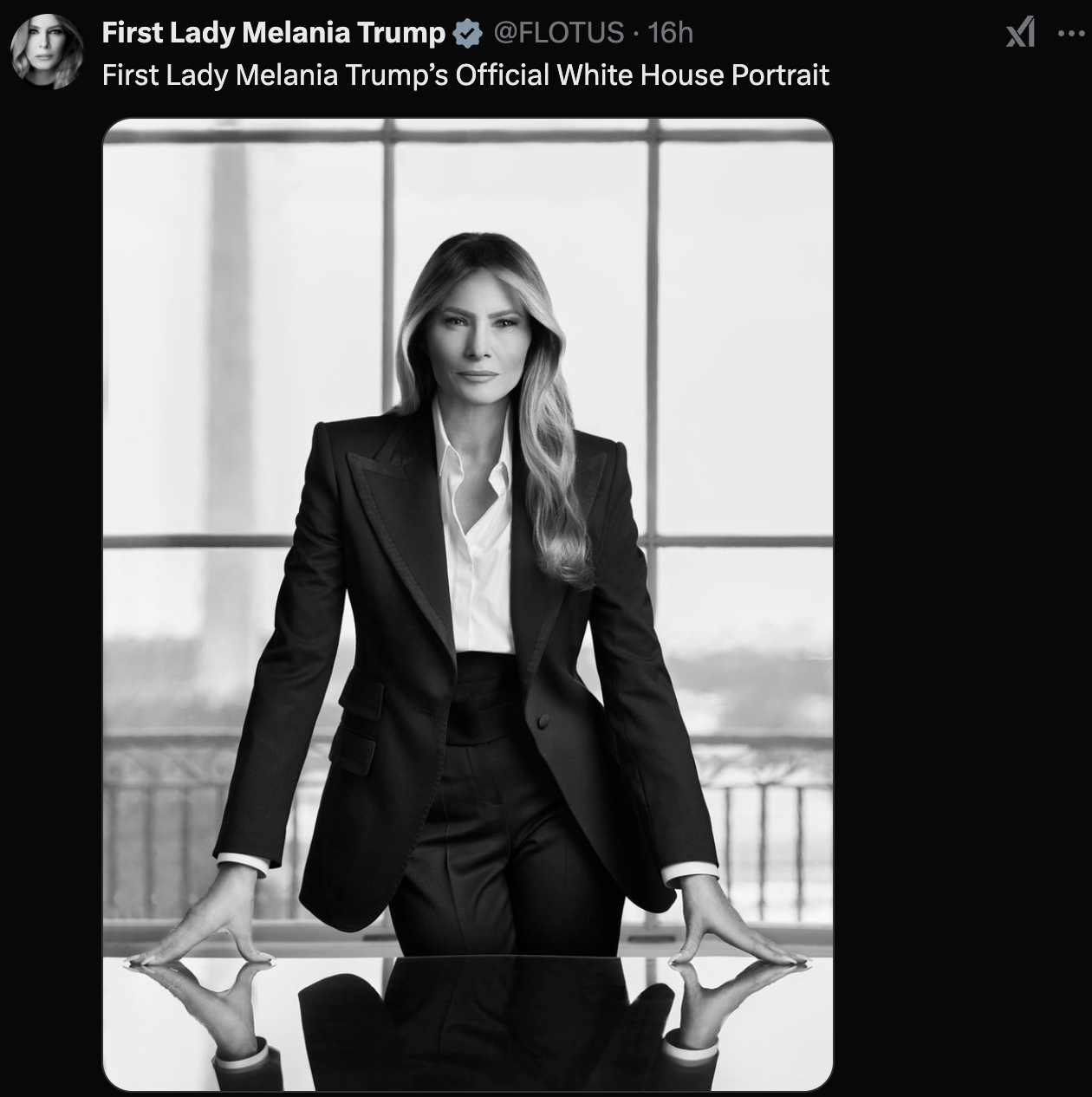Ask Grok about this post
The height and width of the screenshot is (1097, 1092).
tap(1020, 34)
